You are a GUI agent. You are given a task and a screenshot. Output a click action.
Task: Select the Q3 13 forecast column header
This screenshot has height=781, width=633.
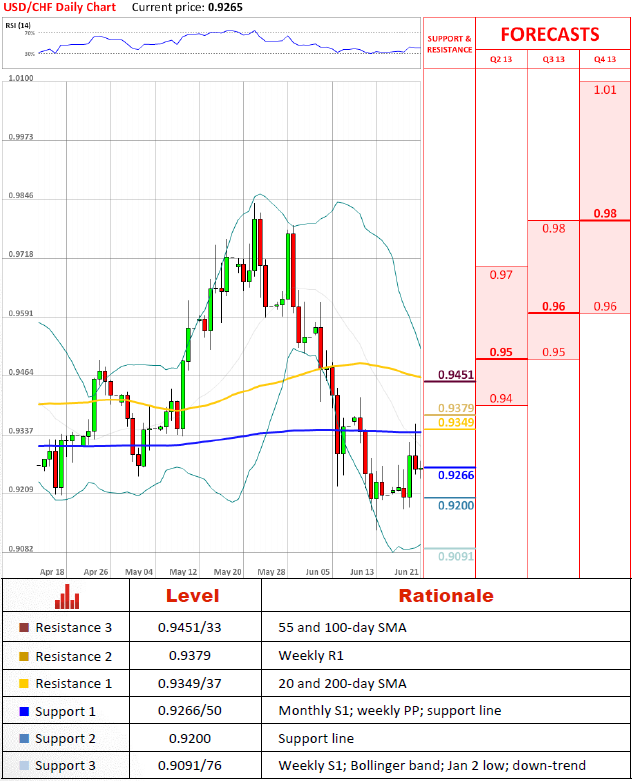coord(554,59)
